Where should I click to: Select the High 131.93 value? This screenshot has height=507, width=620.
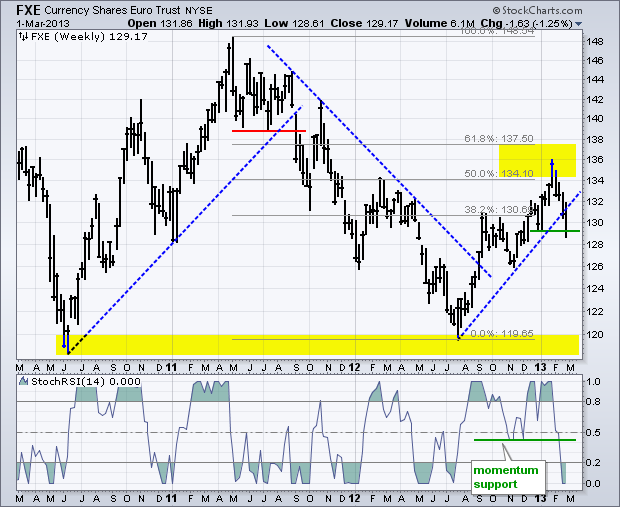coord(228,23)
